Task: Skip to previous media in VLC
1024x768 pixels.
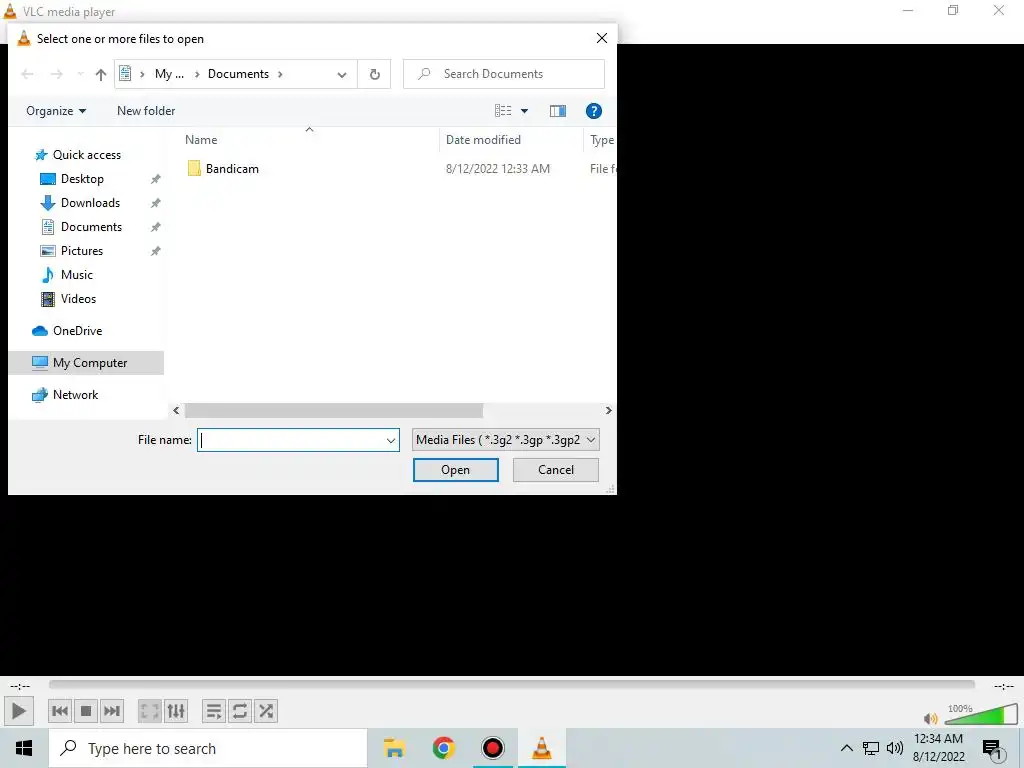Action: pos(59,711)
